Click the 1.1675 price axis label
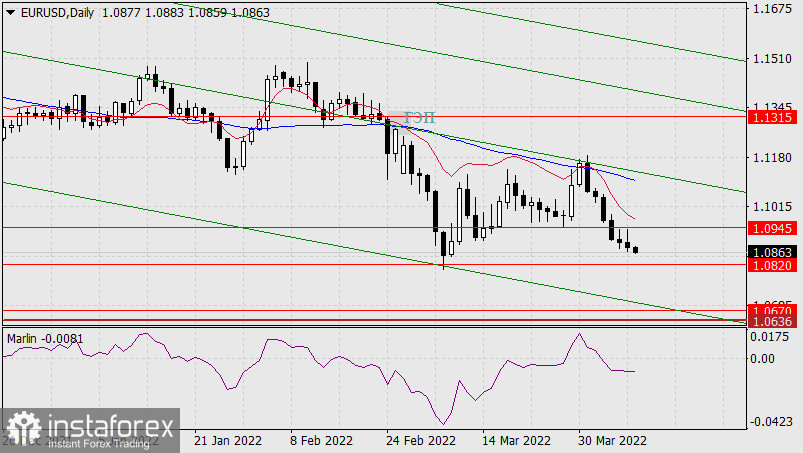This screenshot has width=803, height=453. tap(773, 9)
